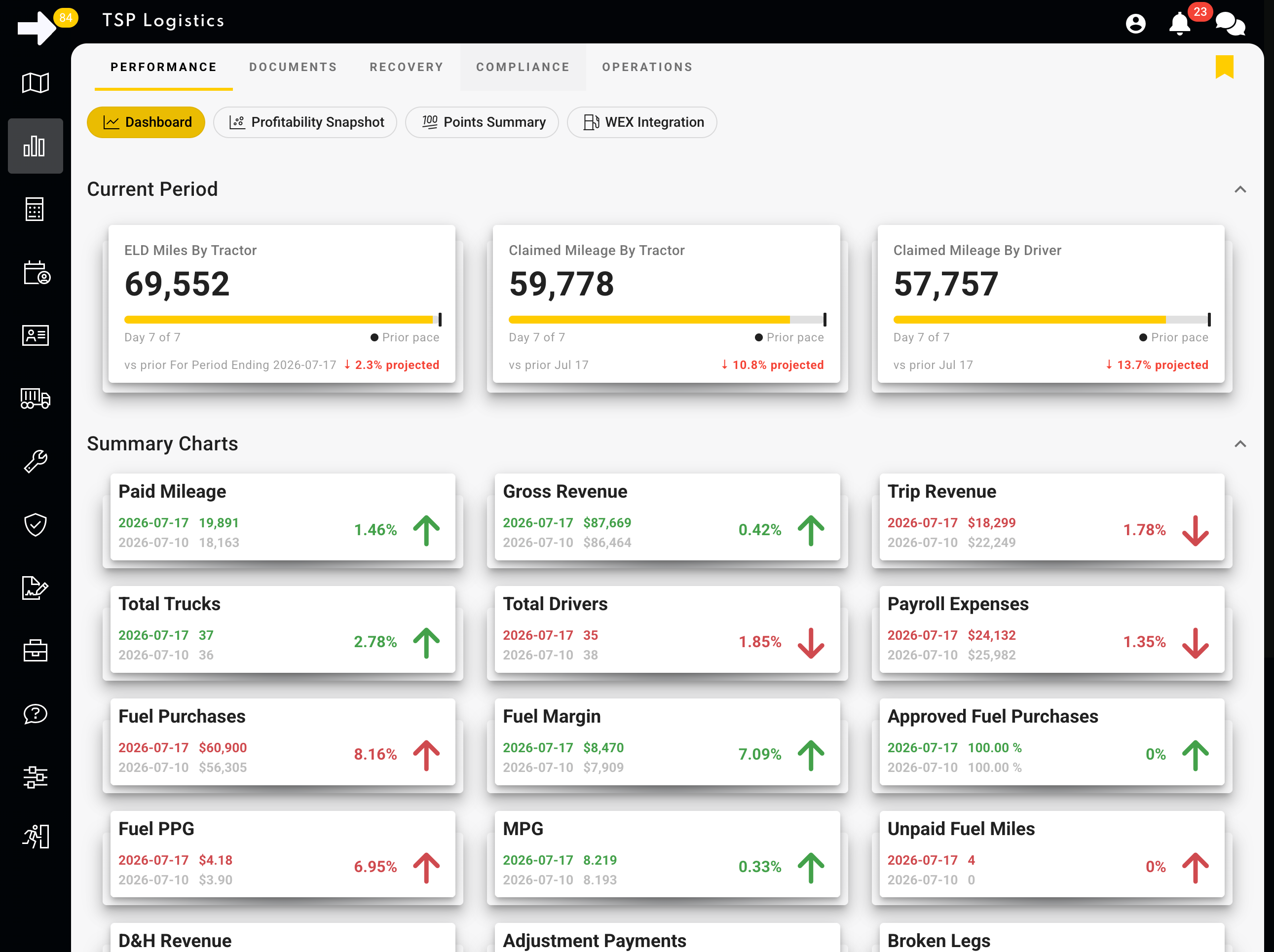Open the ID card contacts sidebar icon

click(x=35, y=335)
